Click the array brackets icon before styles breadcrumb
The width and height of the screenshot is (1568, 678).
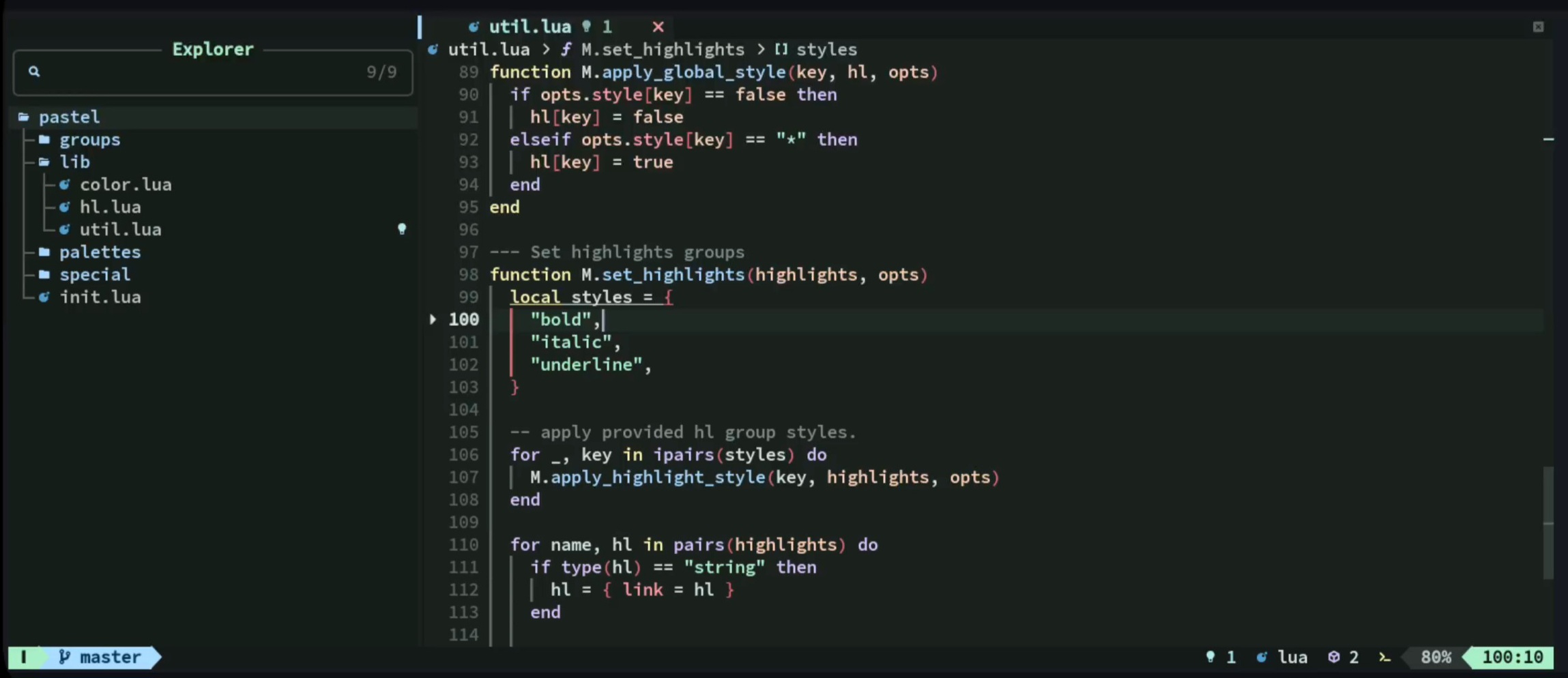tap(781, 49)
